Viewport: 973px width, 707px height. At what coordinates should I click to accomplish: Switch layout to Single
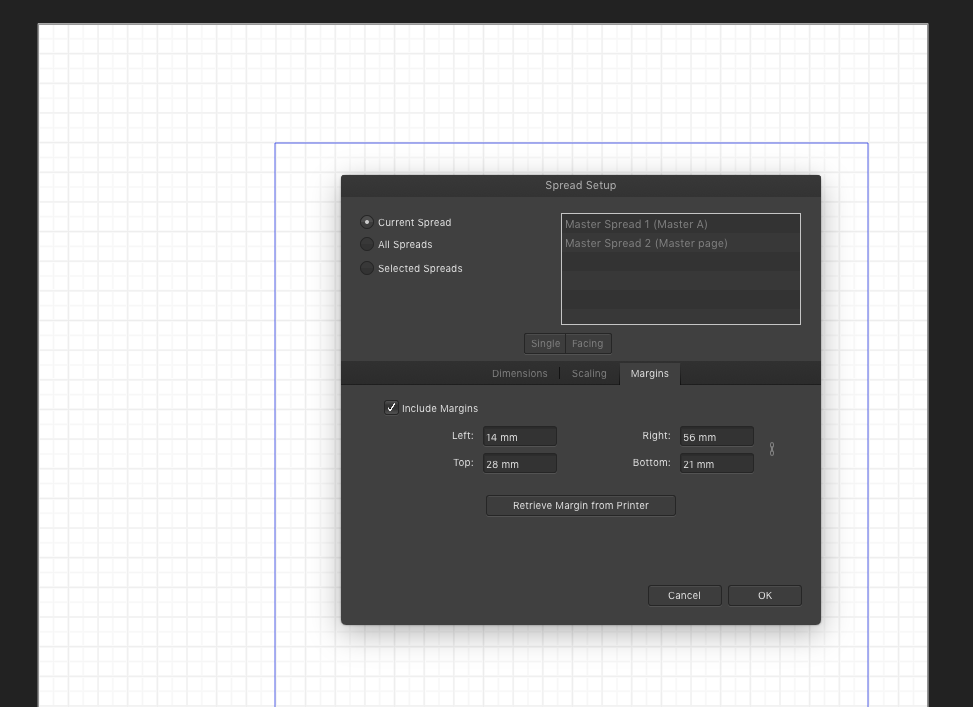(545, 343)
